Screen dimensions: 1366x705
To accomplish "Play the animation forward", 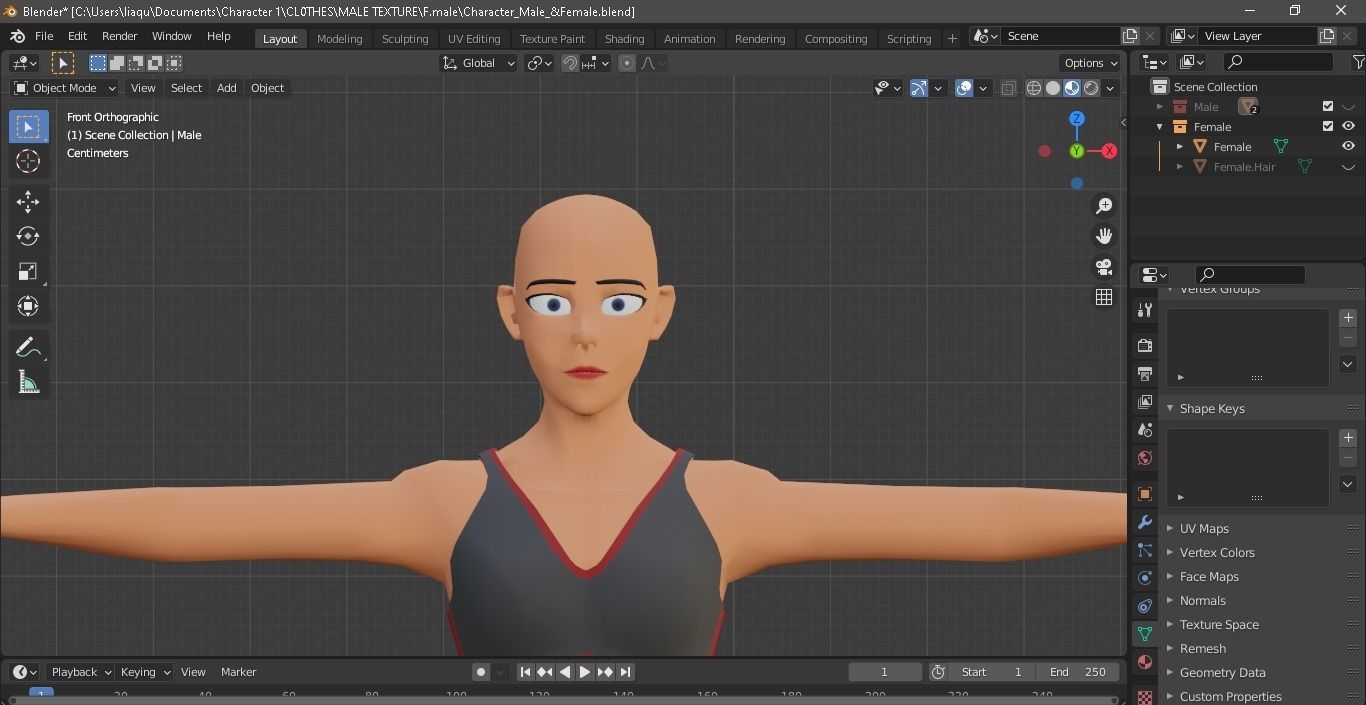I will (x=585, y=672).
